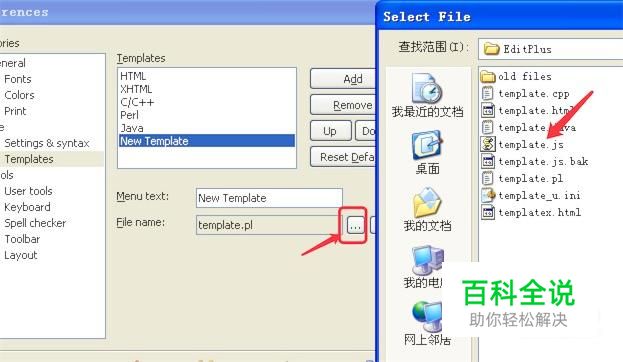Click the template.js.bak file name
Image resolution: width=623 pixels, height=362 pixels.
click(543, 162)
